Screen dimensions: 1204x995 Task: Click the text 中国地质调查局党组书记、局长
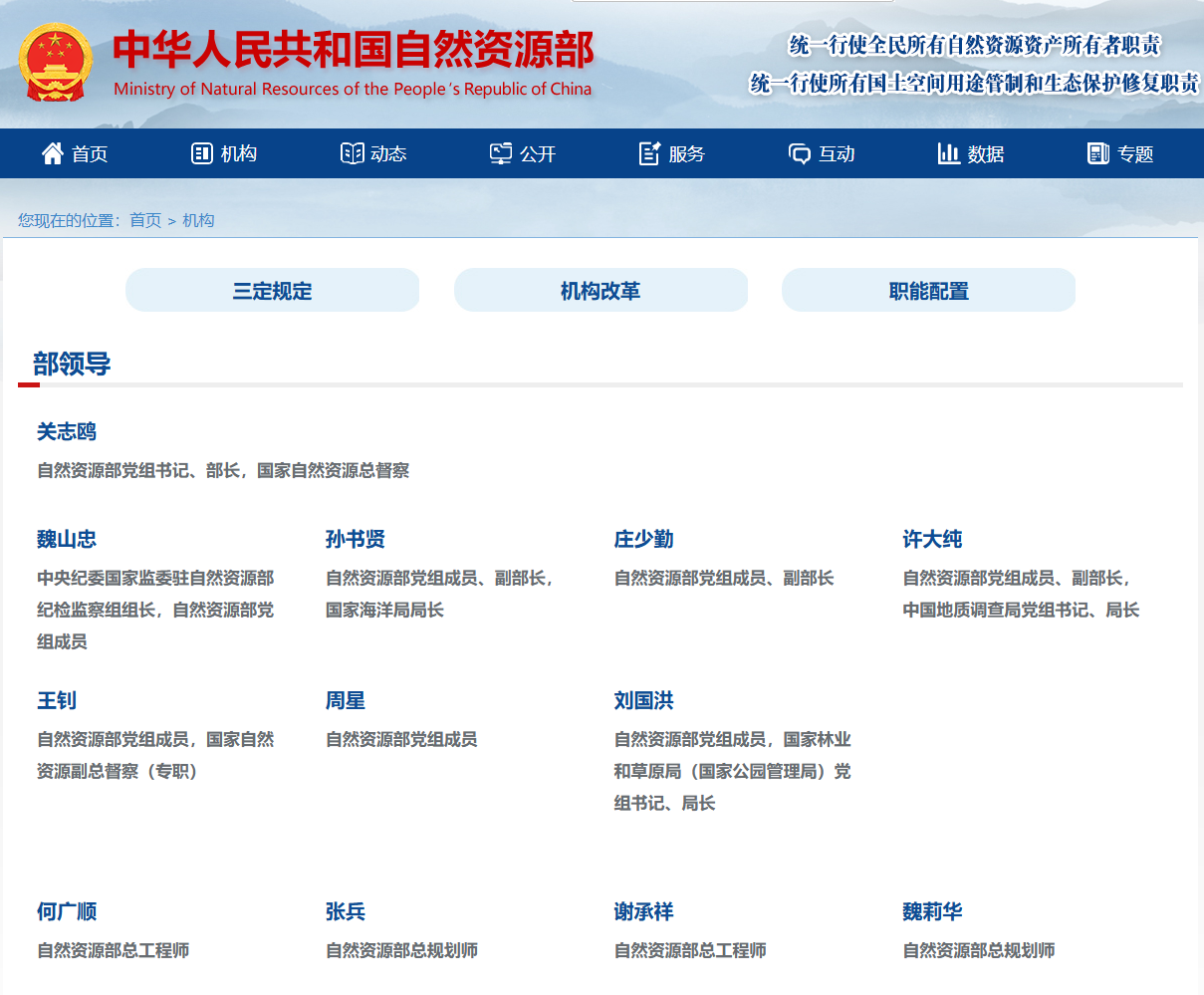1021,610
